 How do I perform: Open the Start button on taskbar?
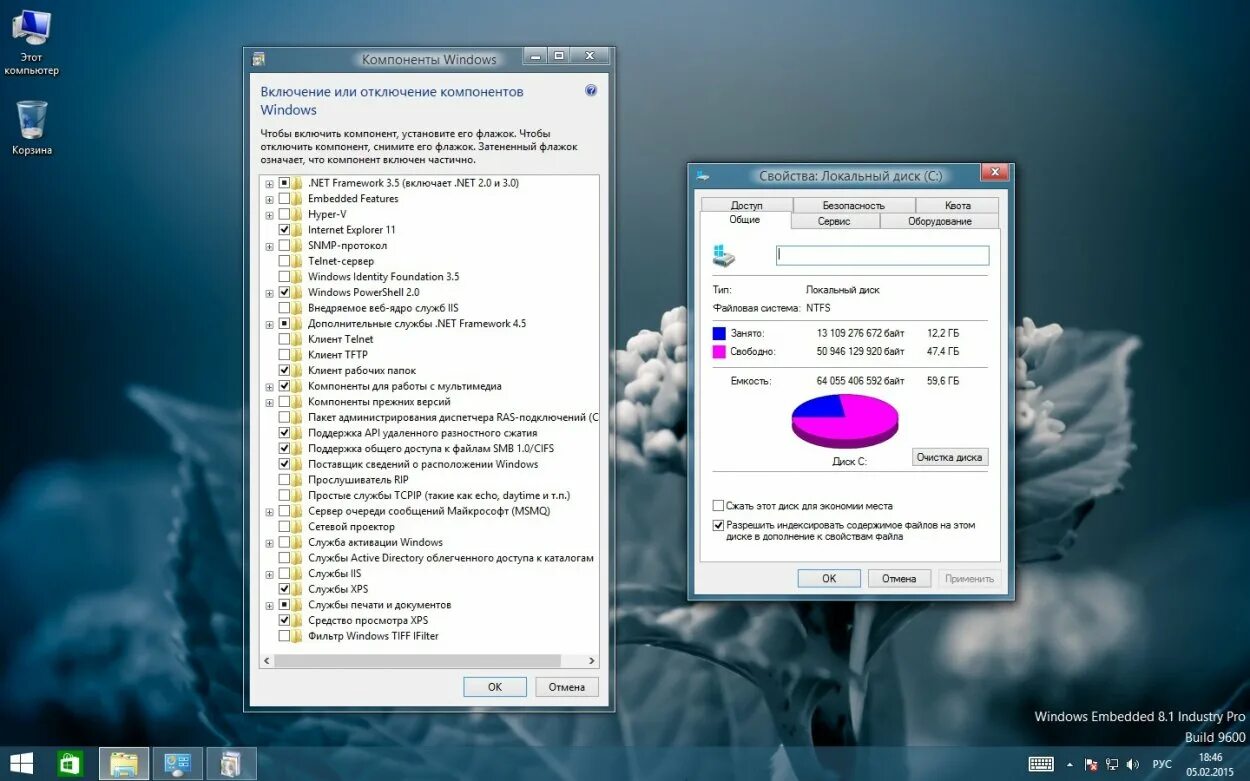21,763
